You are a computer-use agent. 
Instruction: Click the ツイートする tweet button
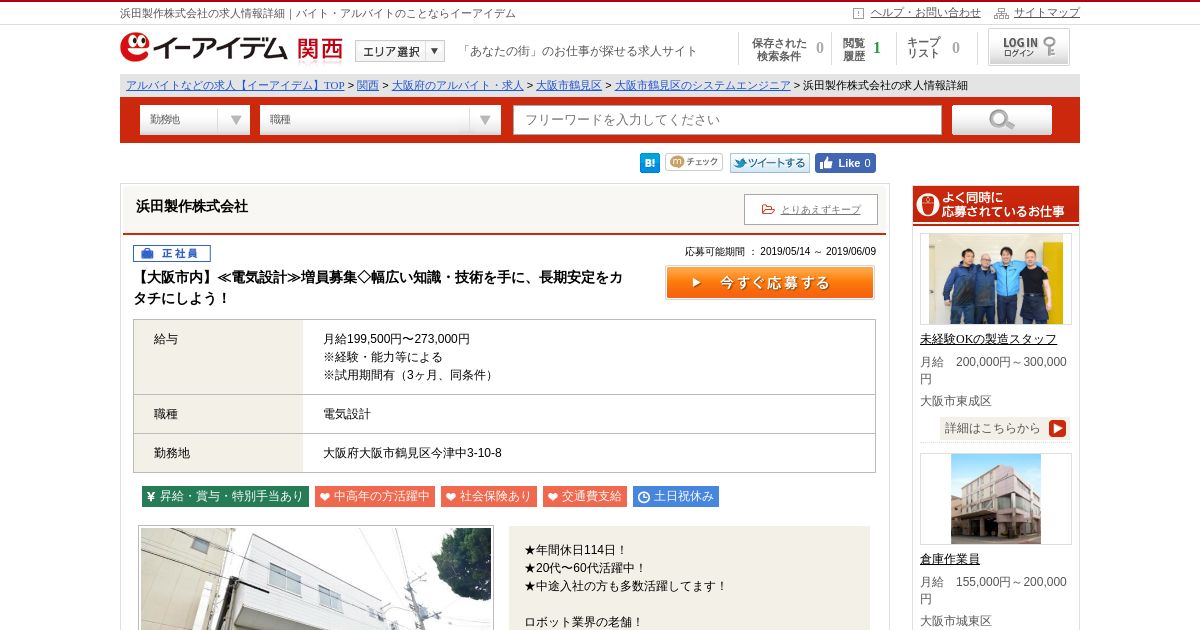point(769,163)
